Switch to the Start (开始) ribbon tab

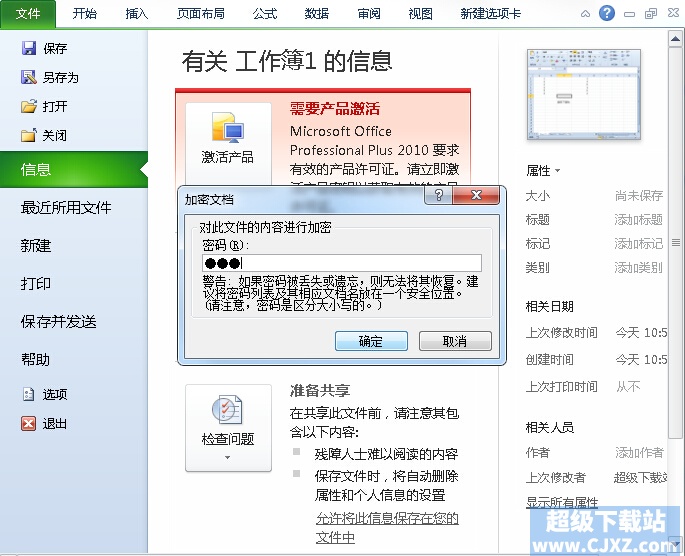(x=84, y=14)
